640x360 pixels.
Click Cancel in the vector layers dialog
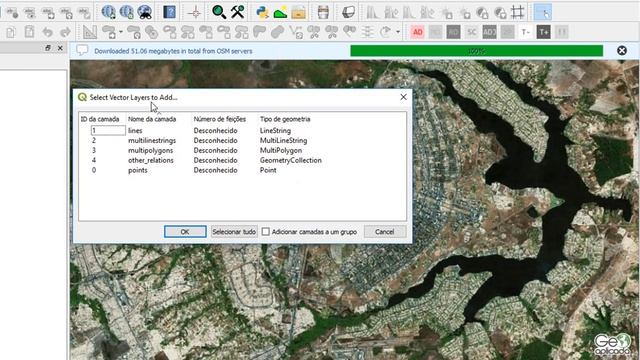(x=384, y=231)
